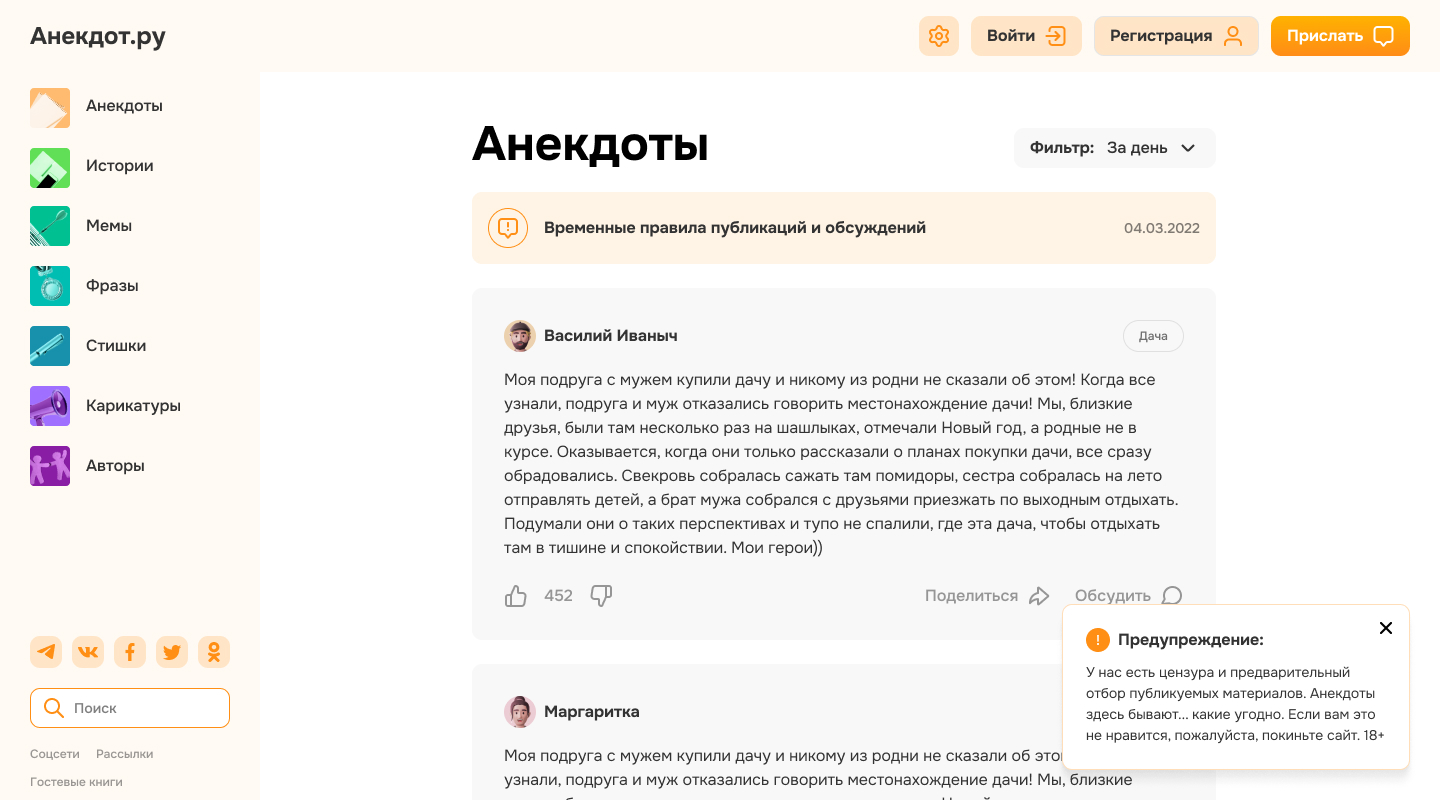Open the Истории section via its sidebar icon
This screenshot has width=1440, height=800.
[x=50, y=166]
